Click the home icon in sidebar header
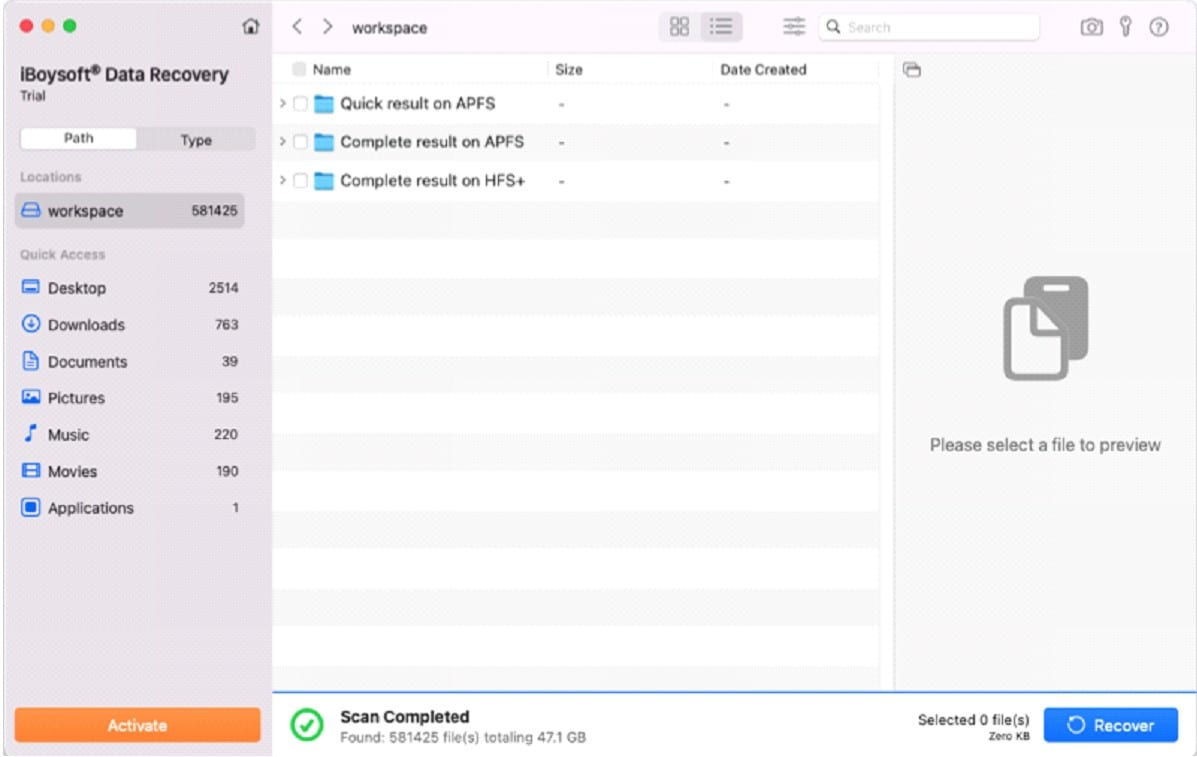The image size is (1197, 757). click(x=251, y=27)
